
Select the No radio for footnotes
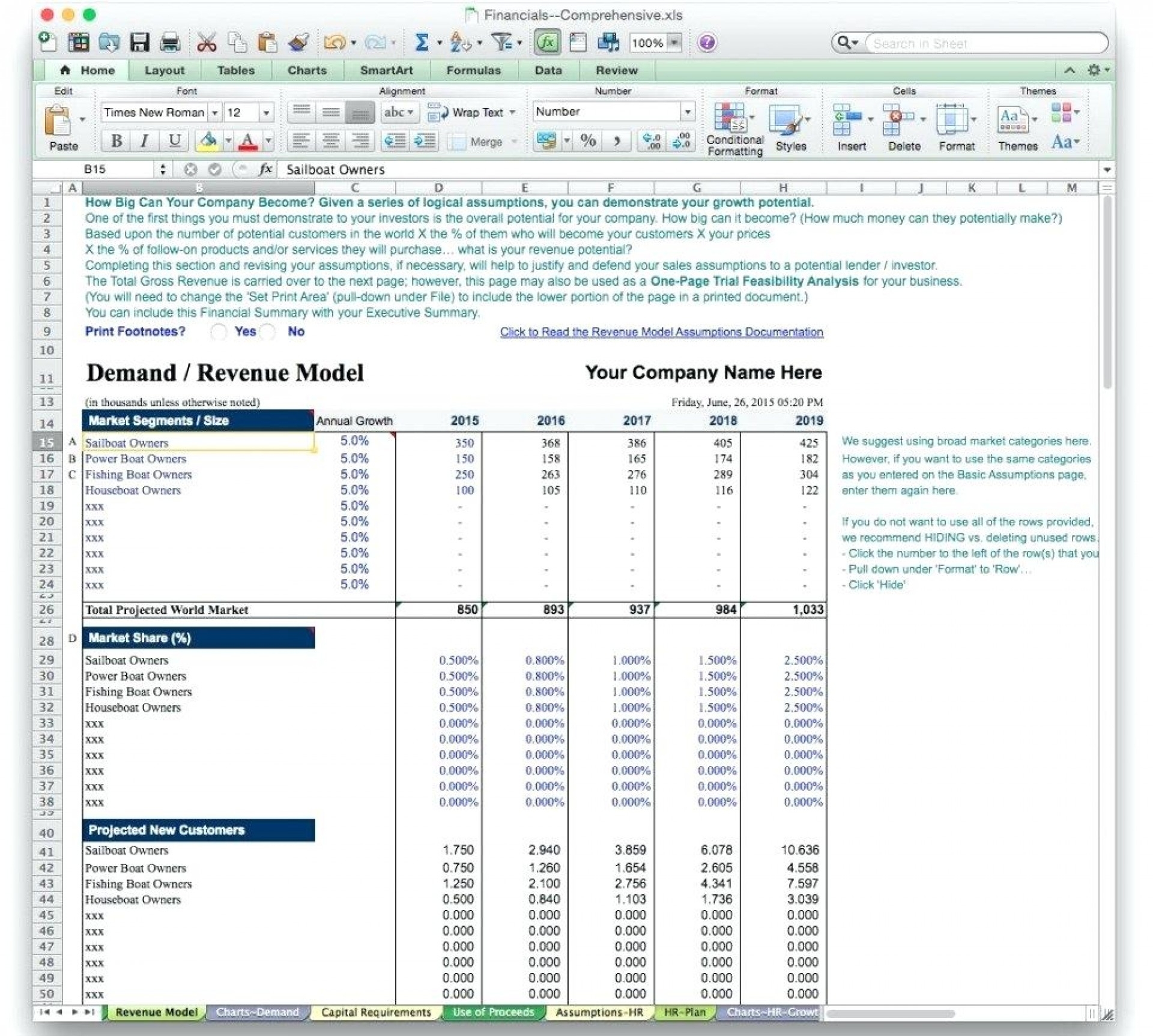[x=268, y=332]
